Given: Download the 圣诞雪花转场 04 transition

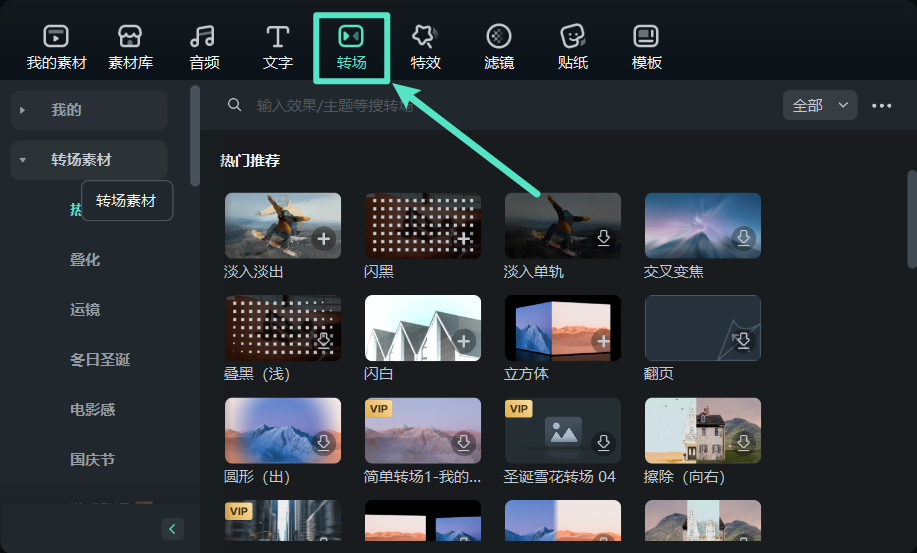Looking at the screenshot, I should (604, 443).
